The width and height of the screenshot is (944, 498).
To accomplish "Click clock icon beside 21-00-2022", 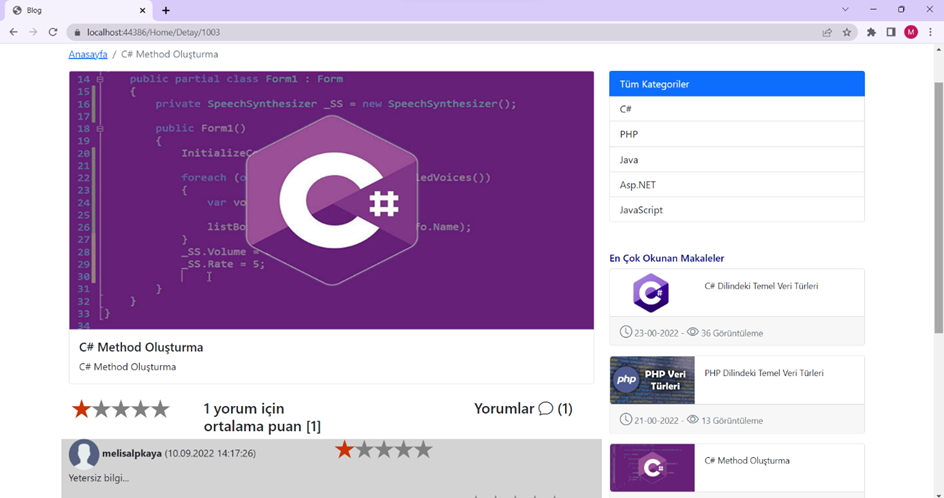I will pyautogui.click(x=626, y=419).
